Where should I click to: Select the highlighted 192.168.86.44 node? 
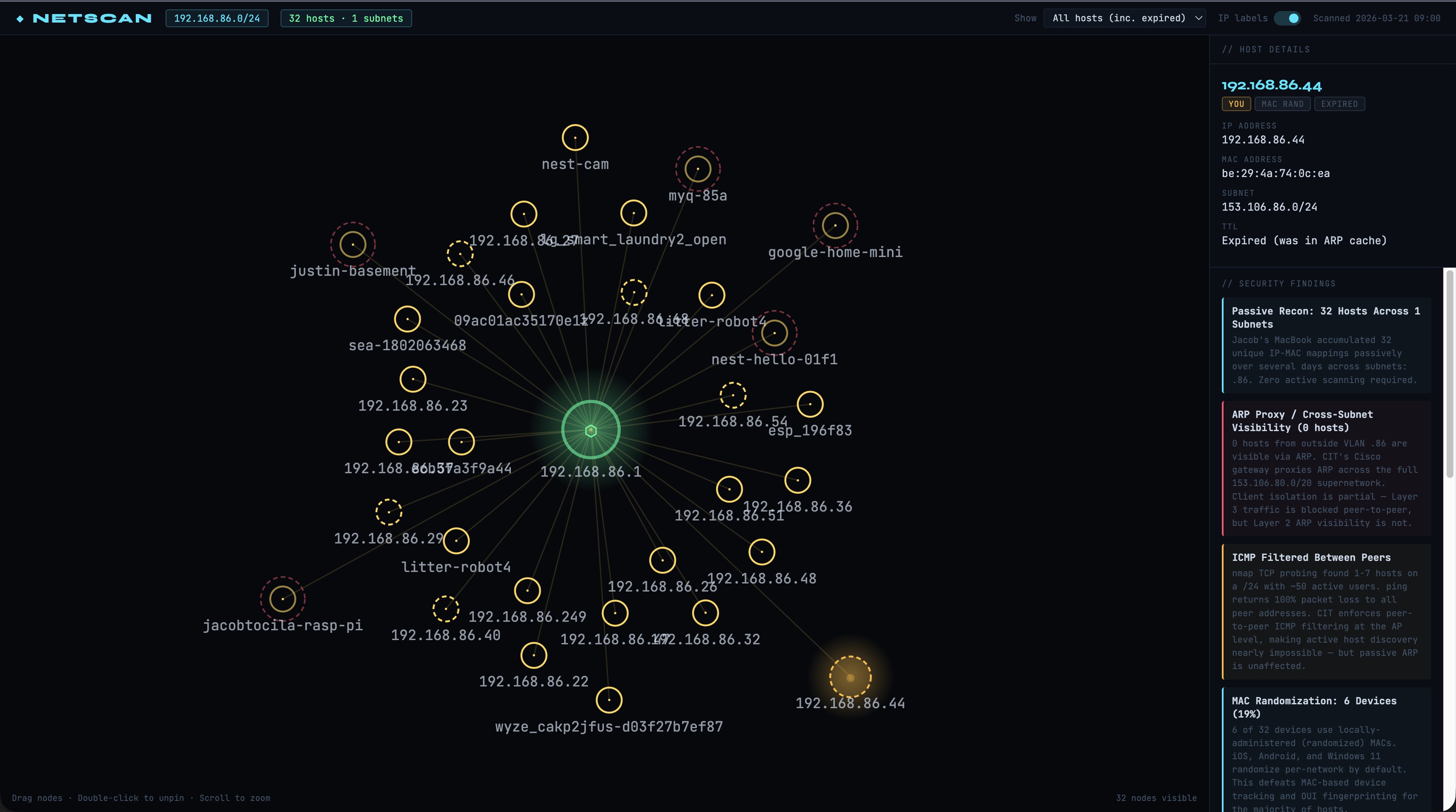[x=850, y=677]
